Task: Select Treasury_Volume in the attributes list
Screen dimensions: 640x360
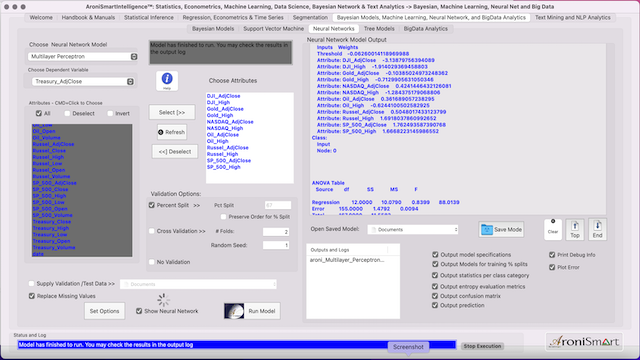Action: (54, 247)
